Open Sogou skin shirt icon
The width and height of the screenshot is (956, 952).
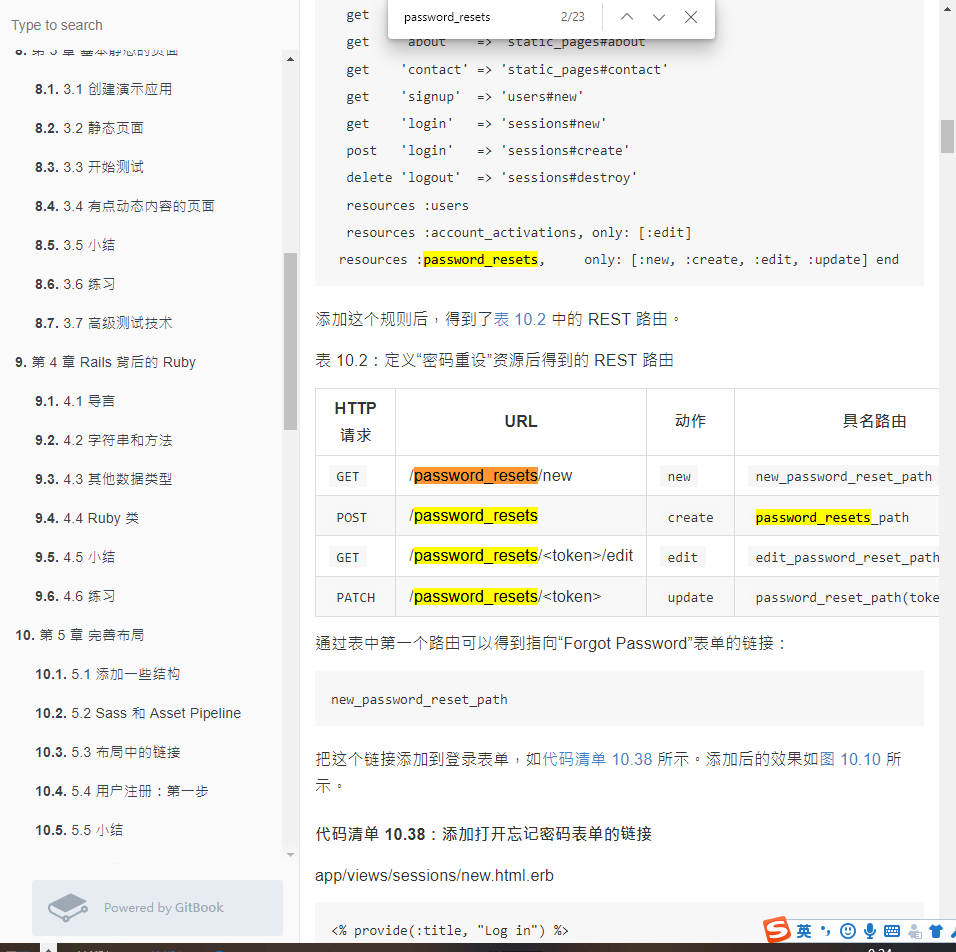(936, 931)
